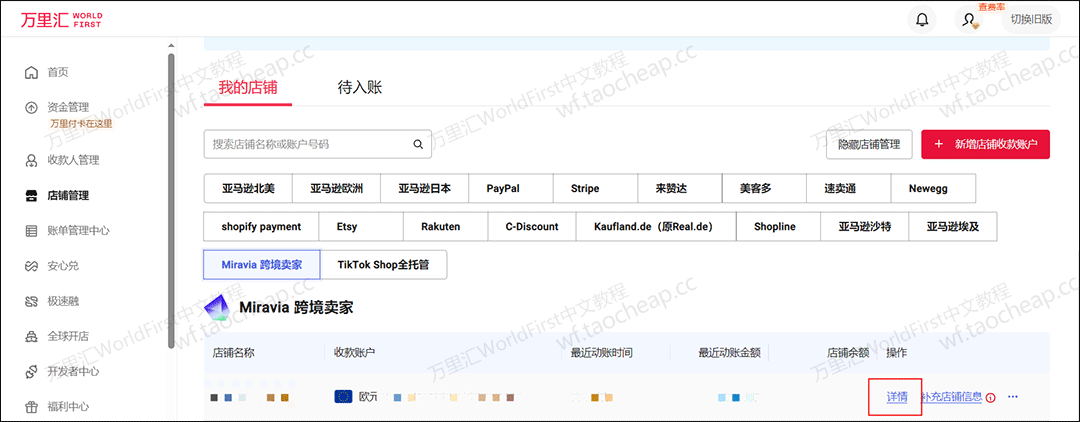Focus the 搜索店铺名称或账户号码 search field
The image size is (1080, 422).
tap(318, 145)
